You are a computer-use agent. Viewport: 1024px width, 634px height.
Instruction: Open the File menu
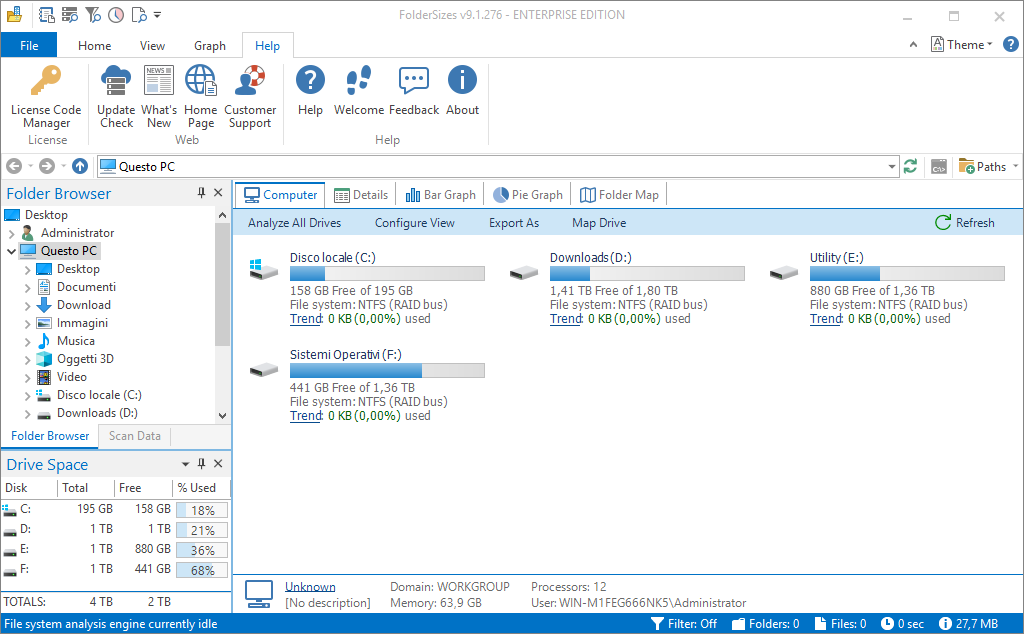pyautogui.click(x=29, y=46)
